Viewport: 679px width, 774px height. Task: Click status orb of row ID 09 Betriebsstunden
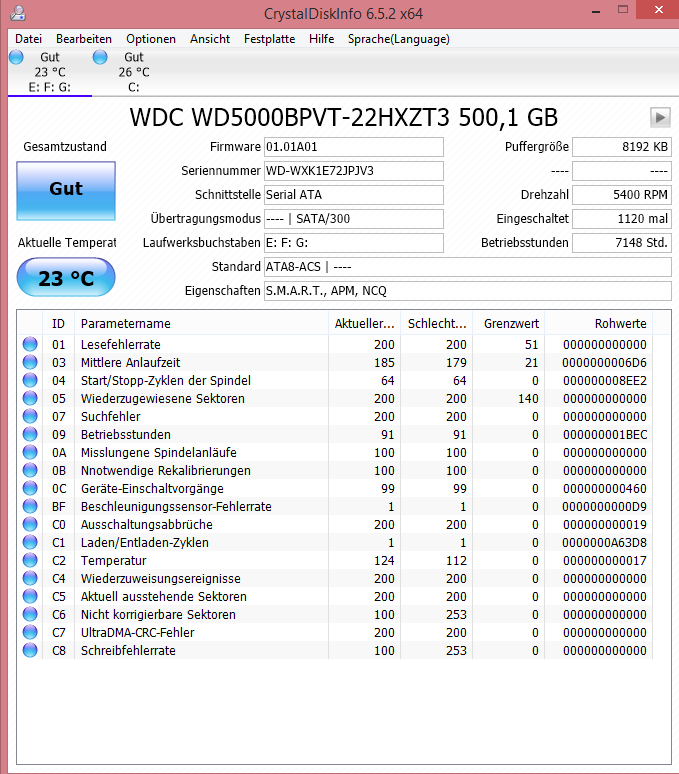[x=30, y=434]
